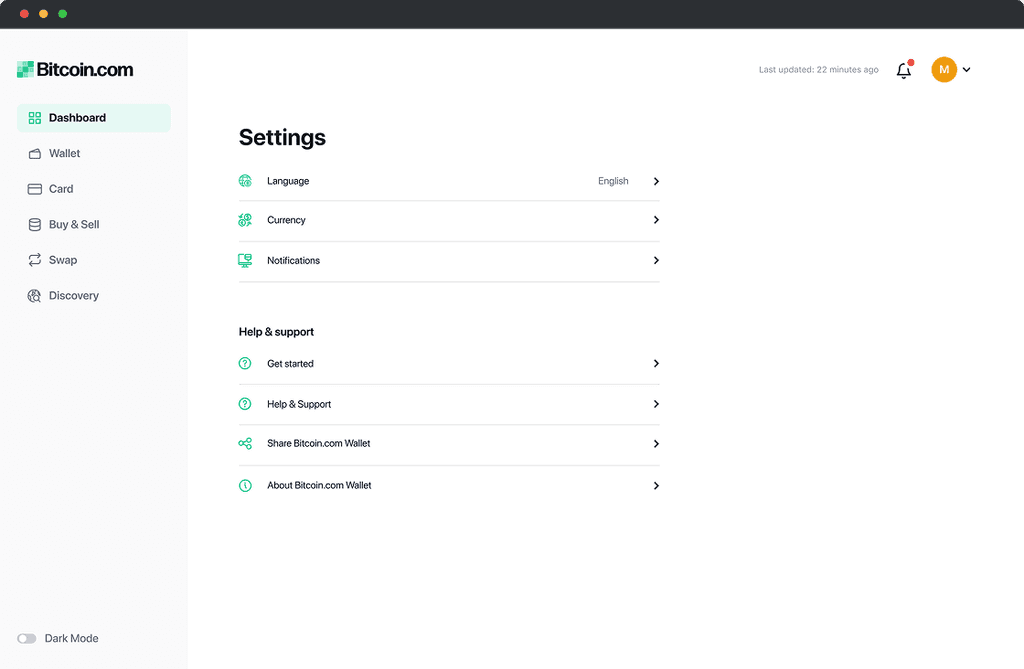Open About Bitcoin.com Wallet chevron
1024x669 pixels.
coord(656,485)
